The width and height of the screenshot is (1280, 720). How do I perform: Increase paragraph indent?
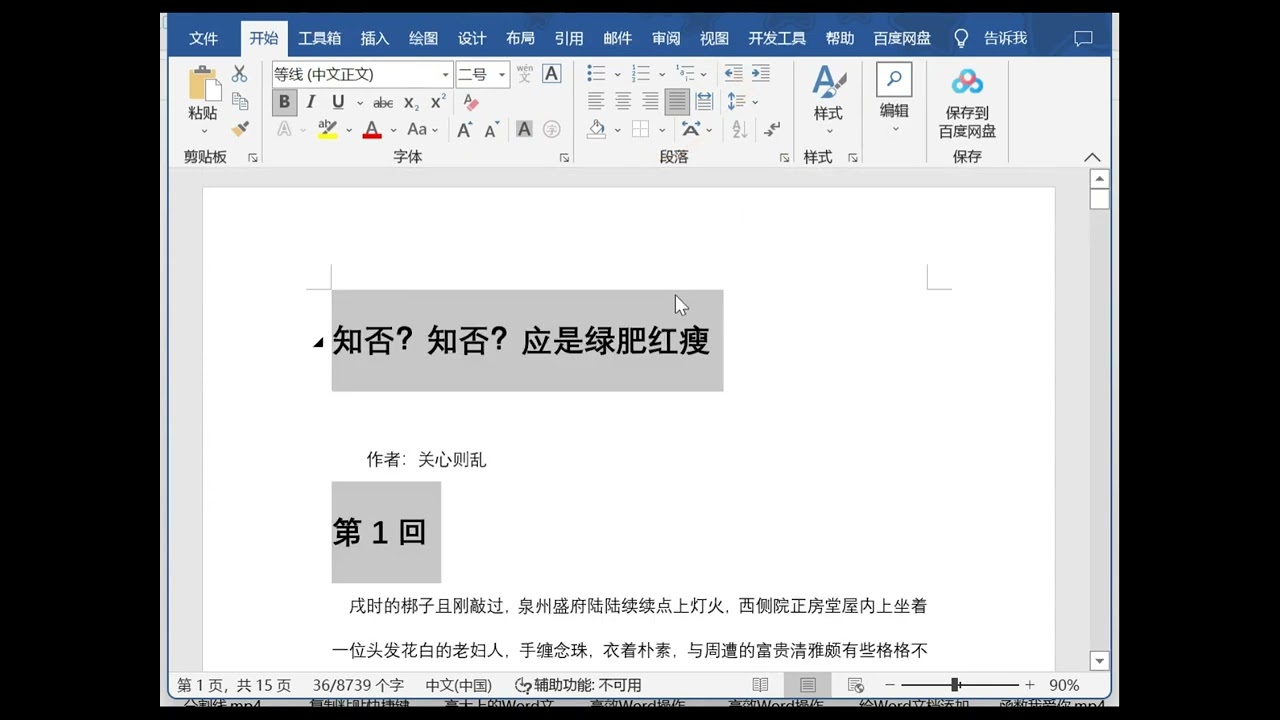[761, 74]
